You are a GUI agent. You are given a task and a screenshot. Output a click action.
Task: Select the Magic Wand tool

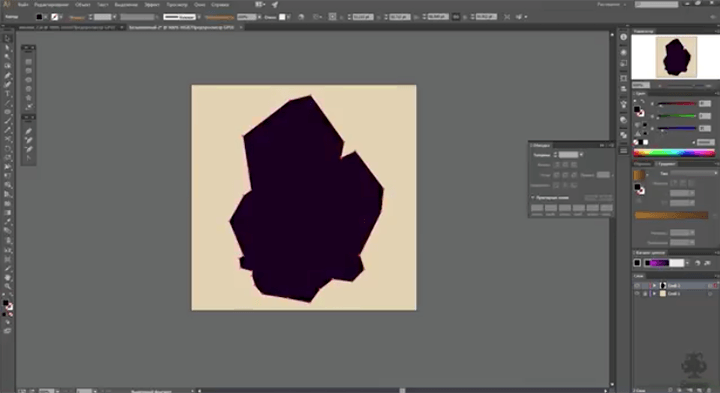pos(7,57)
